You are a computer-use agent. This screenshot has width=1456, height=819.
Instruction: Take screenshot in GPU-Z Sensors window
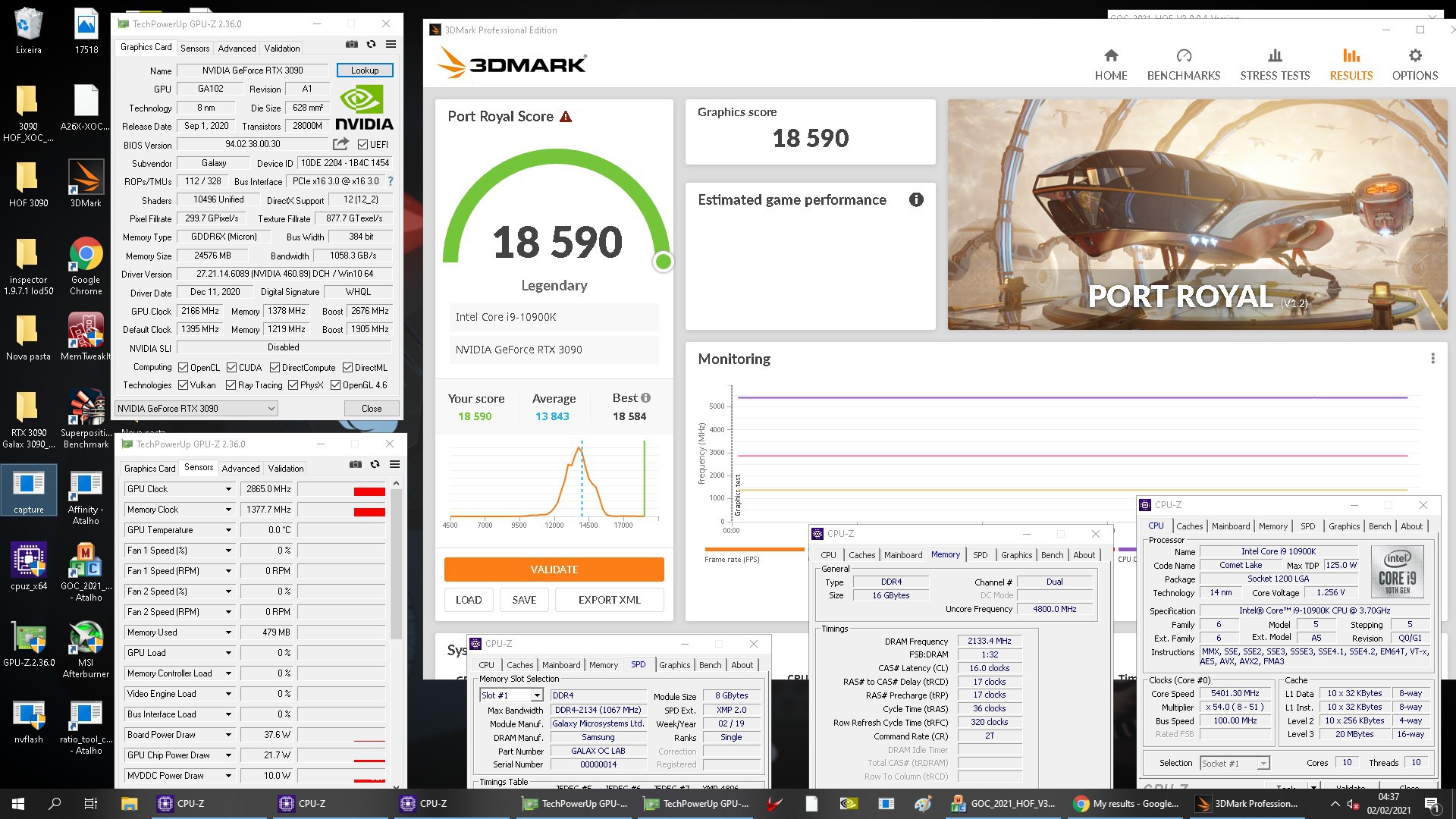tap(355, 464)
